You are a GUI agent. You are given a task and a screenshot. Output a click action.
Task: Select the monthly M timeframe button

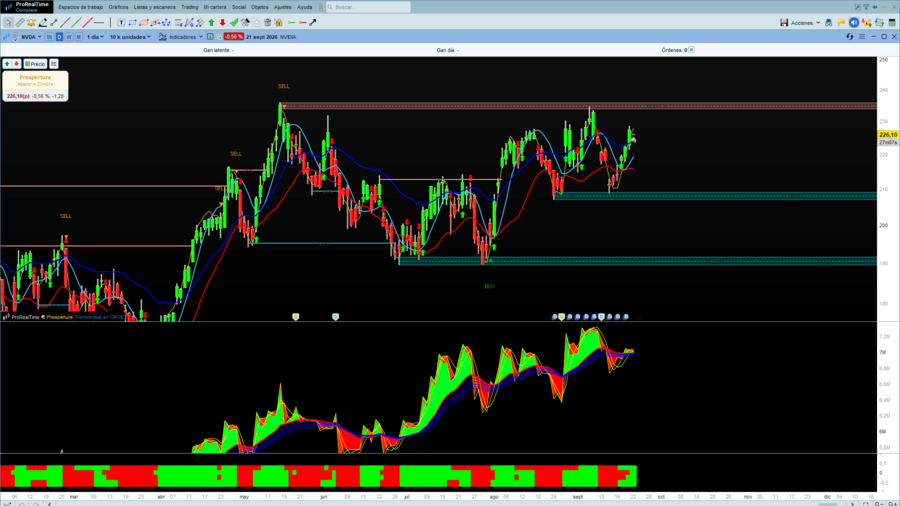[x=79, y=37]
